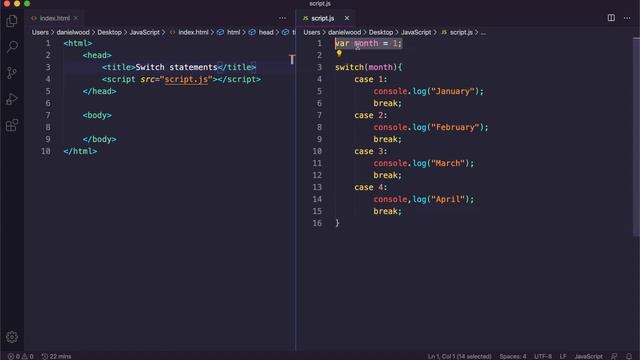
Task: Open the Manage gear menu
Action: coord(12,337)
